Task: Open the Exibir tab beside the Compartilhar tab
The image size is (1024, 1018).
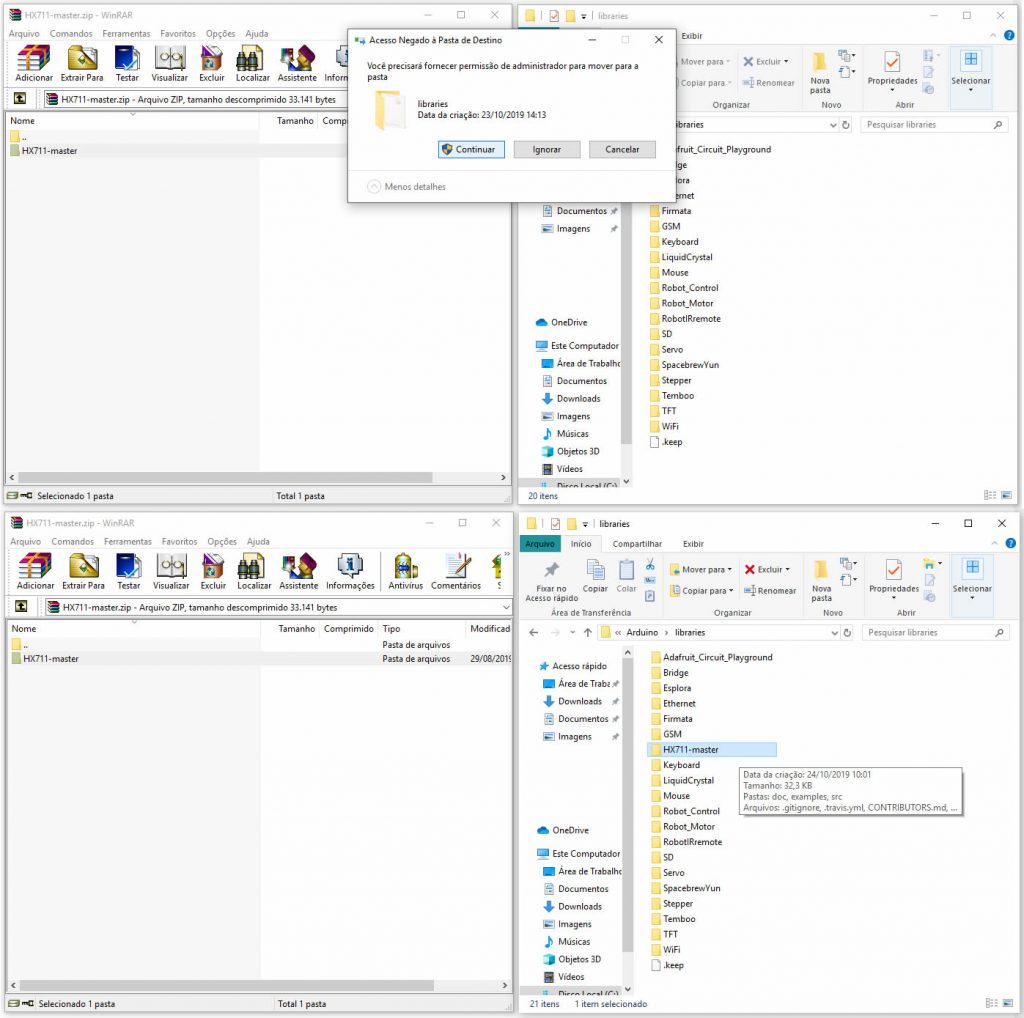Action: point(693,543)
